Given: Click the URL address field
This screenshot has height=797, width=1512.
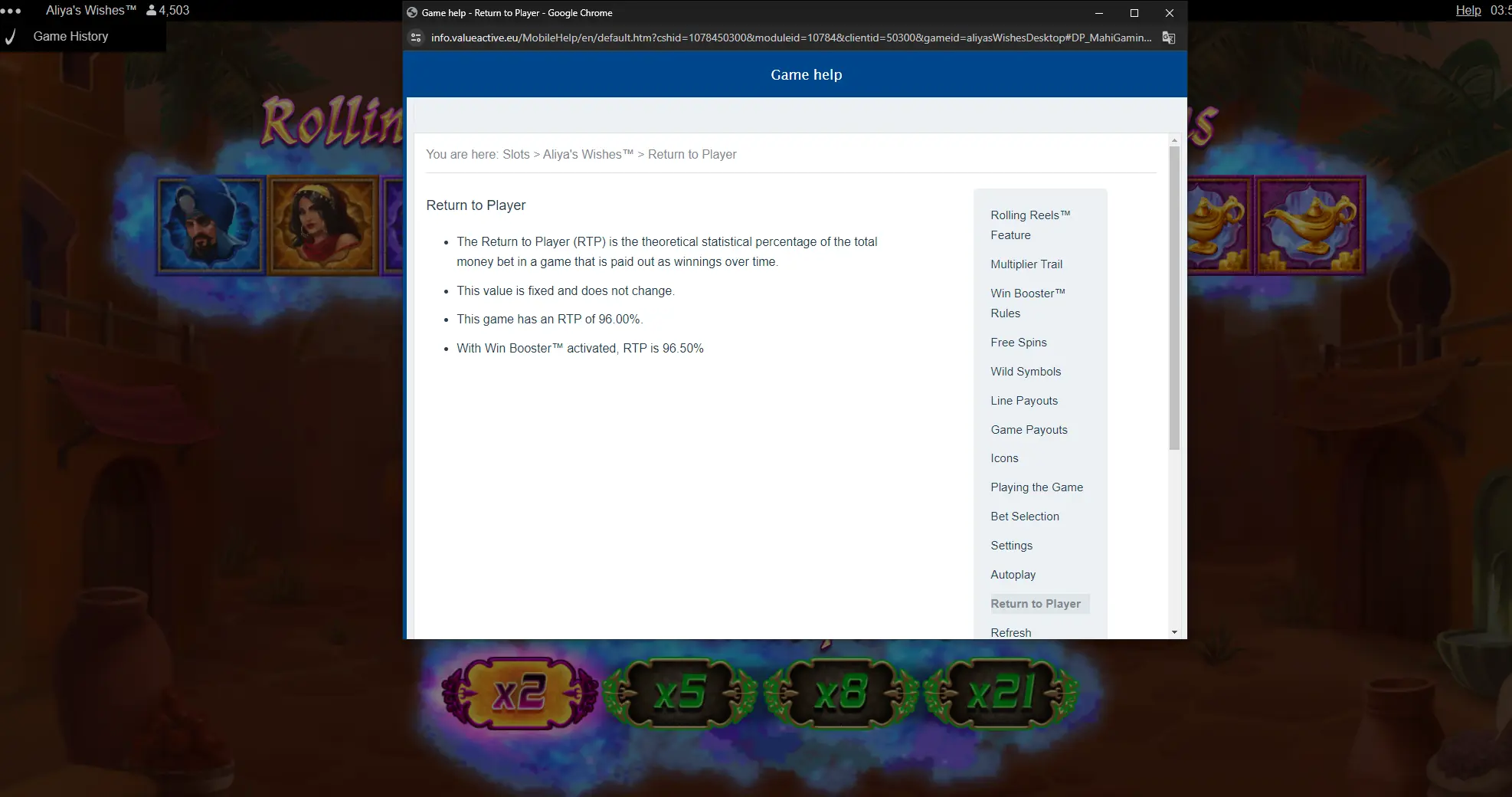Looking at the screenshot, I should click(x=790, y=38).
